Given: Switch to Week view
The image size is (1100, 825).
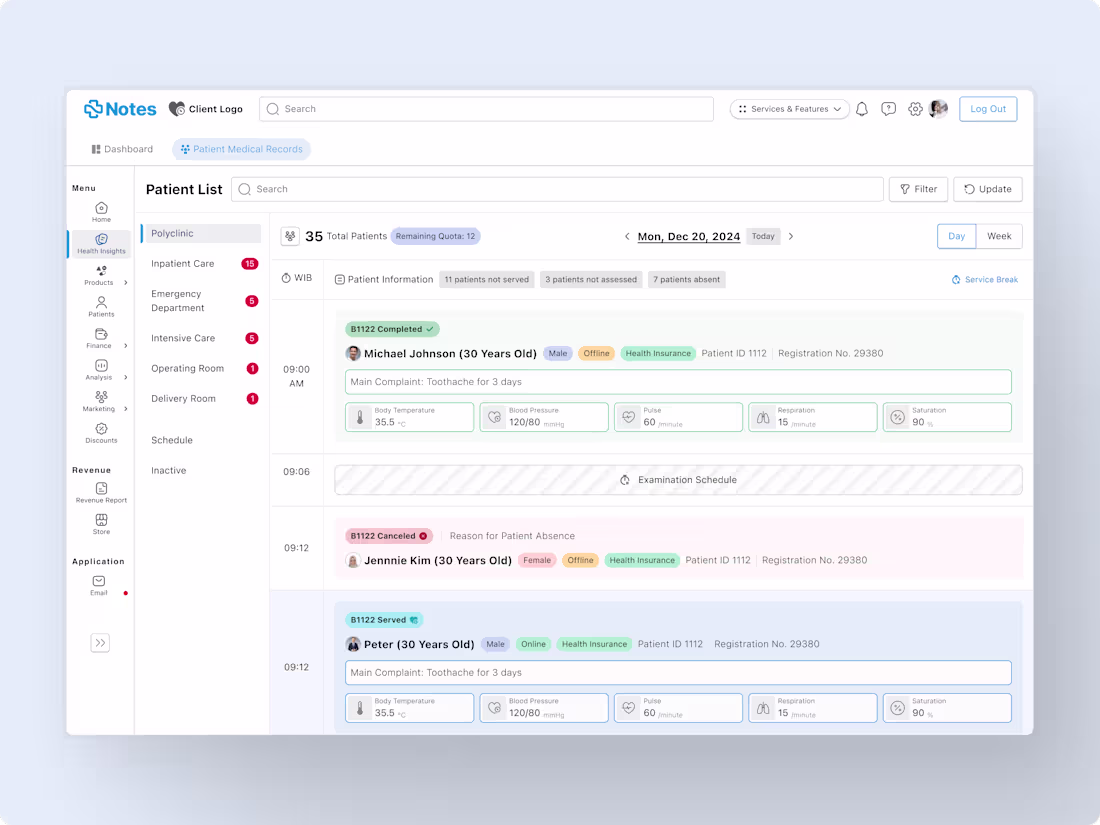Looking at the screenshot, I should pos(999,236).
